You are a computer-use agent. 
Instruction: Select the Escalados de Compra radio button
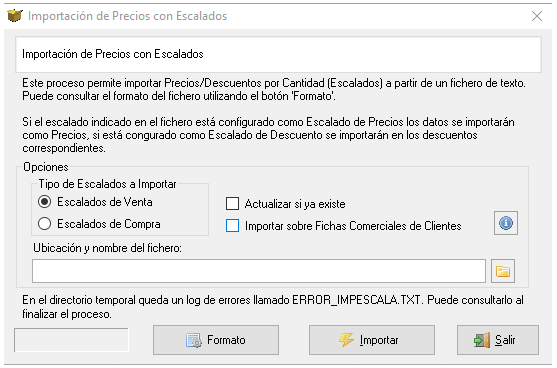coord(44,224)
